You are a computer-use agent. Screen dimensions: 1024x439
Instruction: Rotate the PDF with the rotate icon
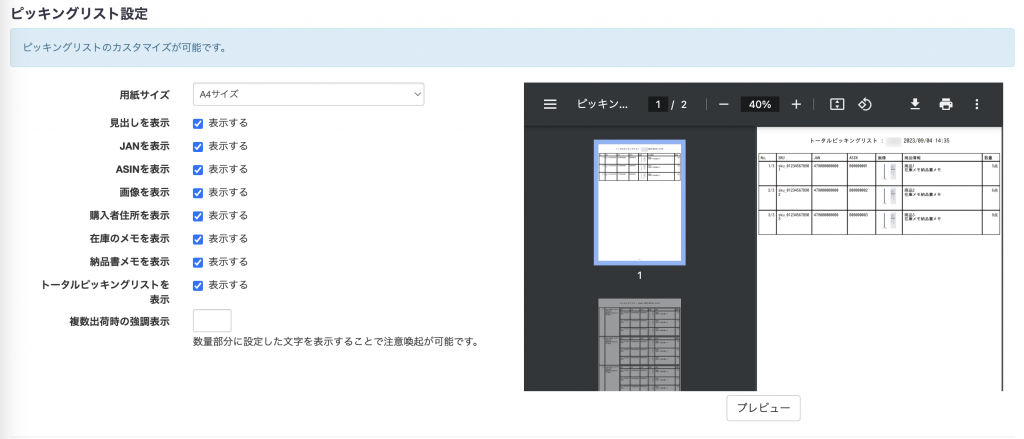865,105
